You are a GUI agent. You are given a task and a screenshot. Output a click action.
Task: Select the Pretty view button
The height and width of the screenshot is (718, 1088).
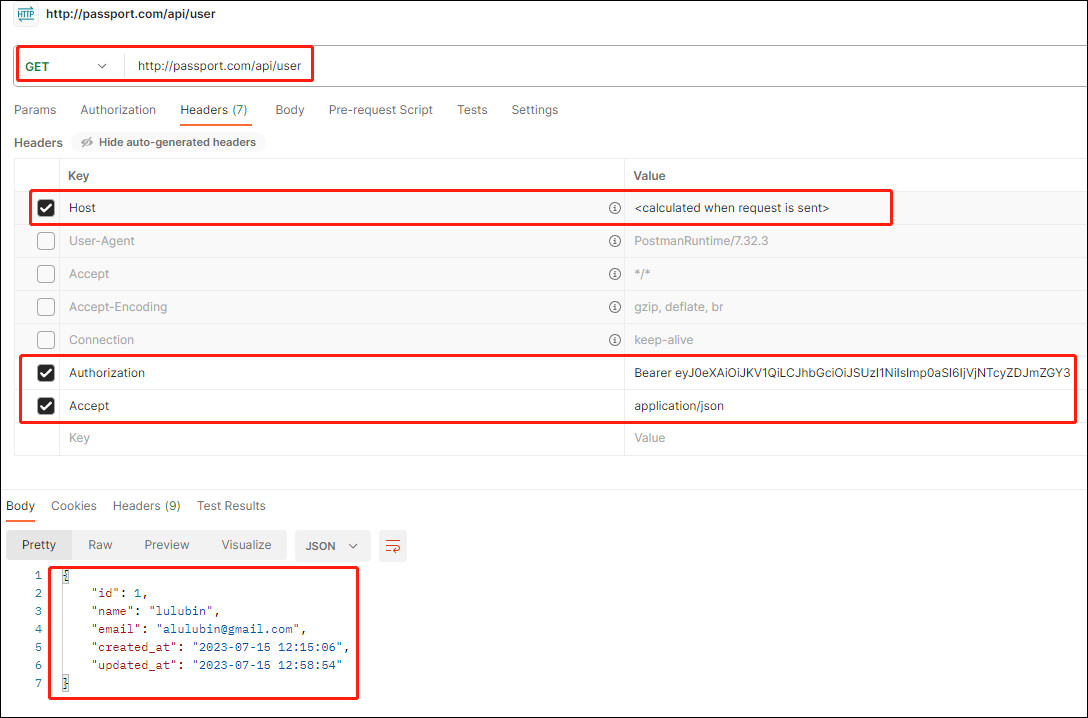[x=39, y=545]
